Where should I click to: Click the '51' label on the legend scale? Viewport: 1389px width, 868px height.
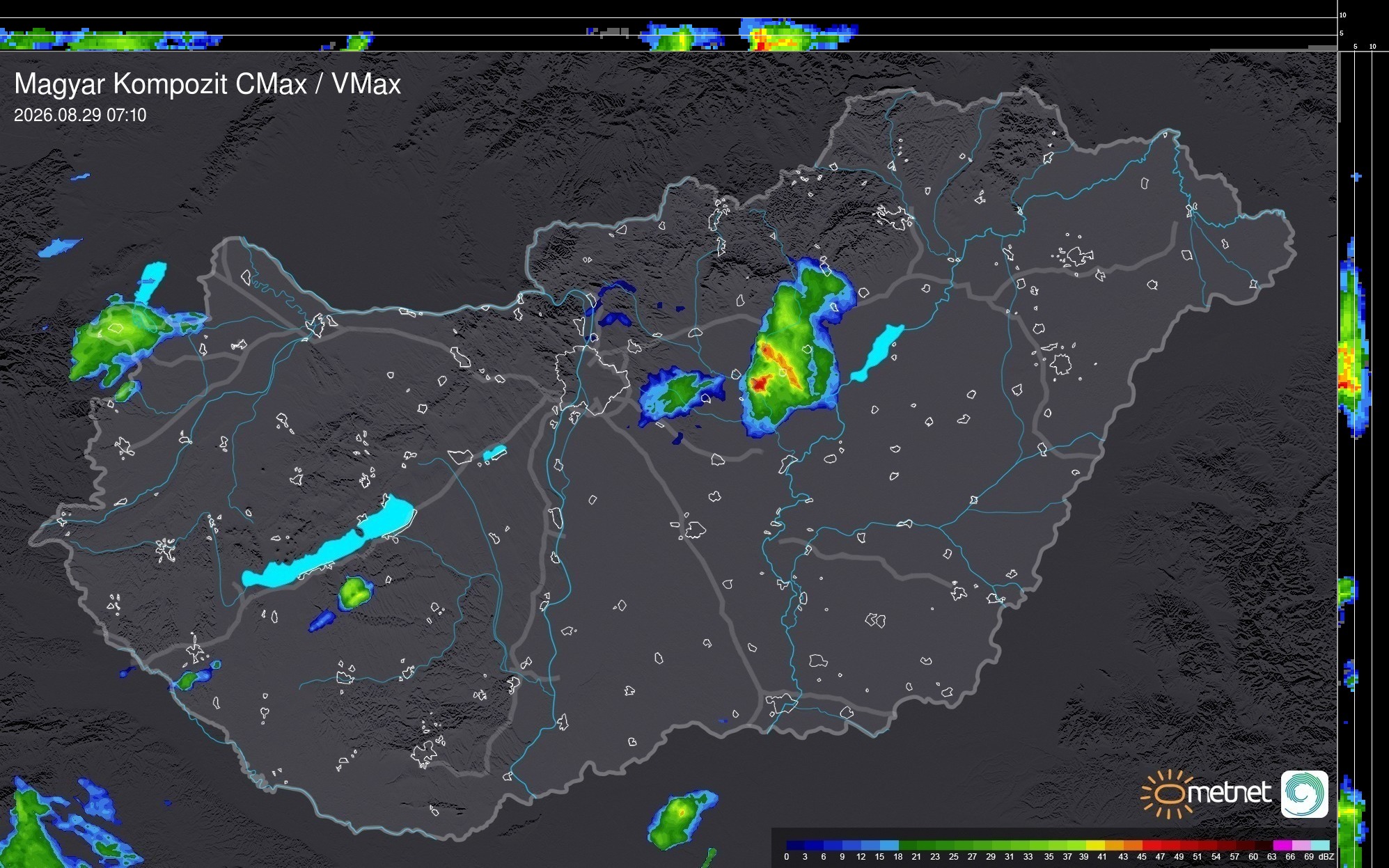pos(1198,857)
